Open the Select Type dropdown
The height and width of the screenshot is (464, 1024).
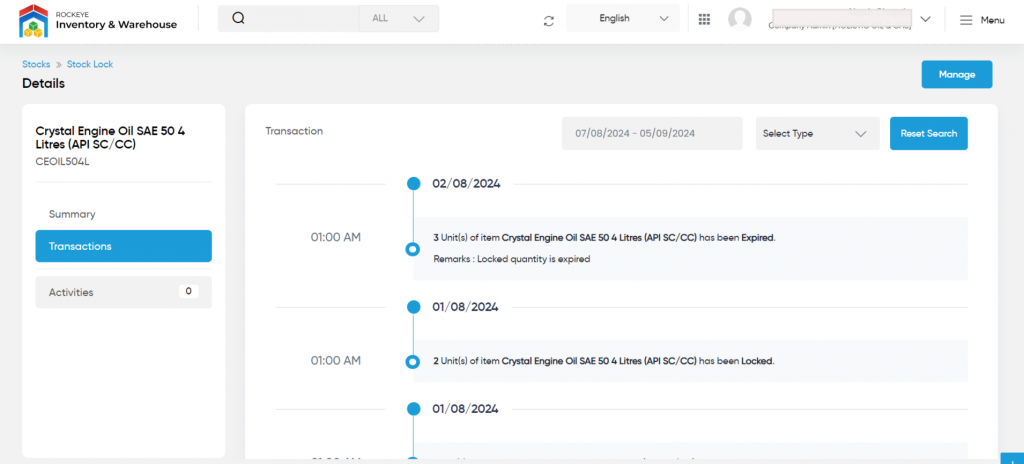[818, 133]
